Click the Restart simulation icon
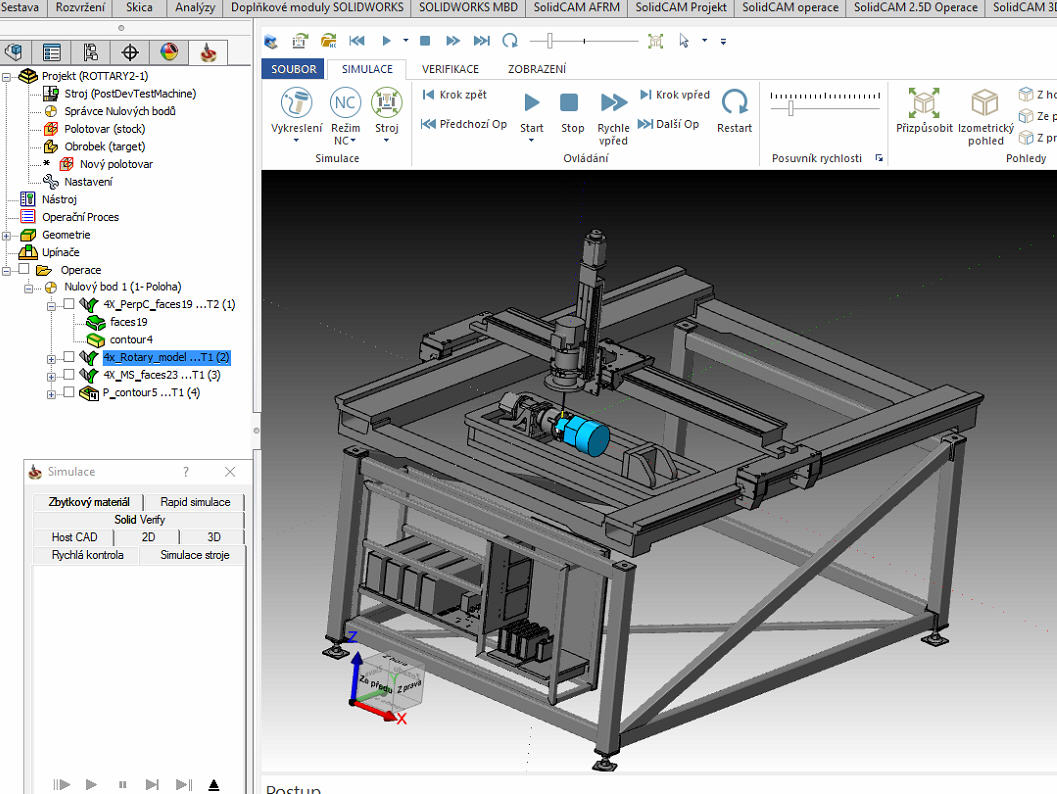 pyautogui.click(x=734, y=103)
